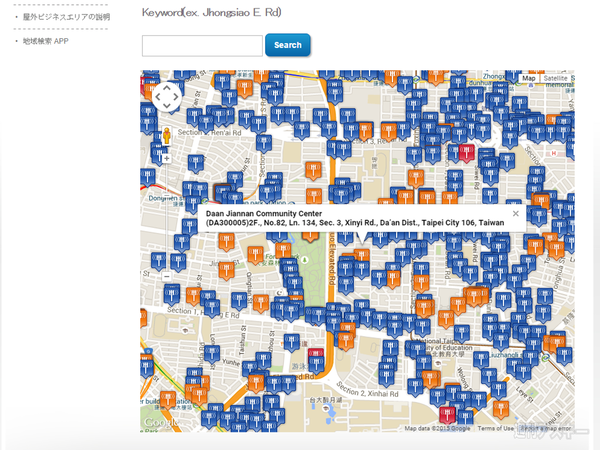
Task: Click the 'Daan Jiannan Community Center' title text
Action: [264, 214]
